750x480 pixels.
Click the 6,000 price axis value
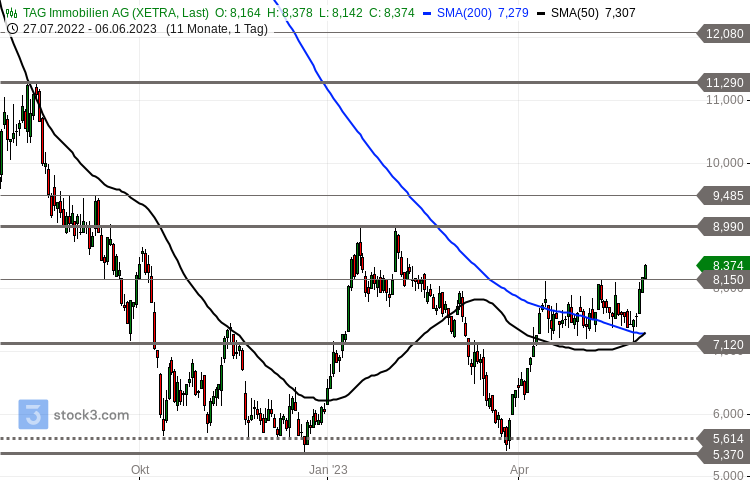point(728,414)
